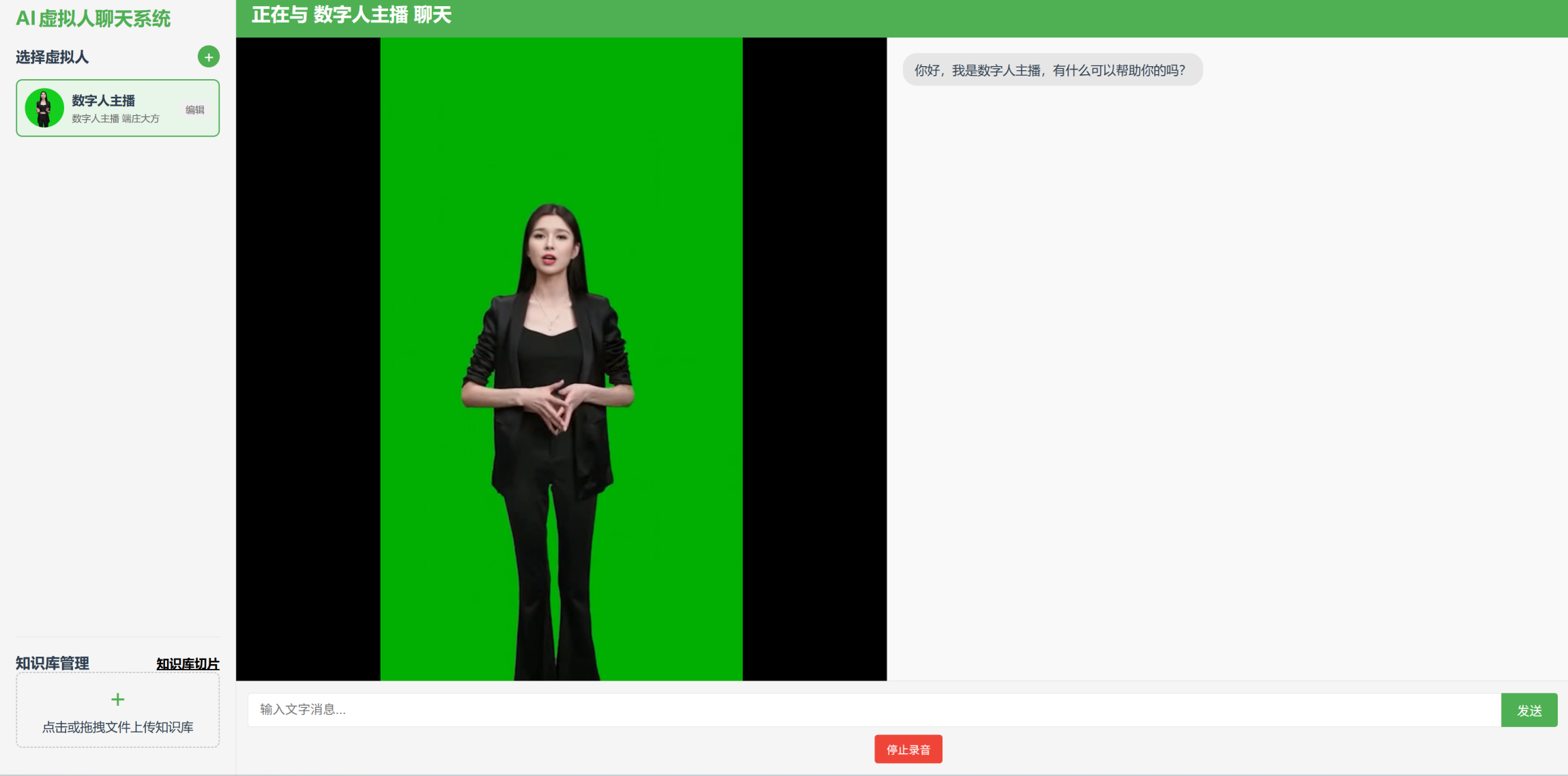Click the 选择虚拟人 section heading
The image size is (1568, 776).
pyautogui.click(x=53, y=57)
